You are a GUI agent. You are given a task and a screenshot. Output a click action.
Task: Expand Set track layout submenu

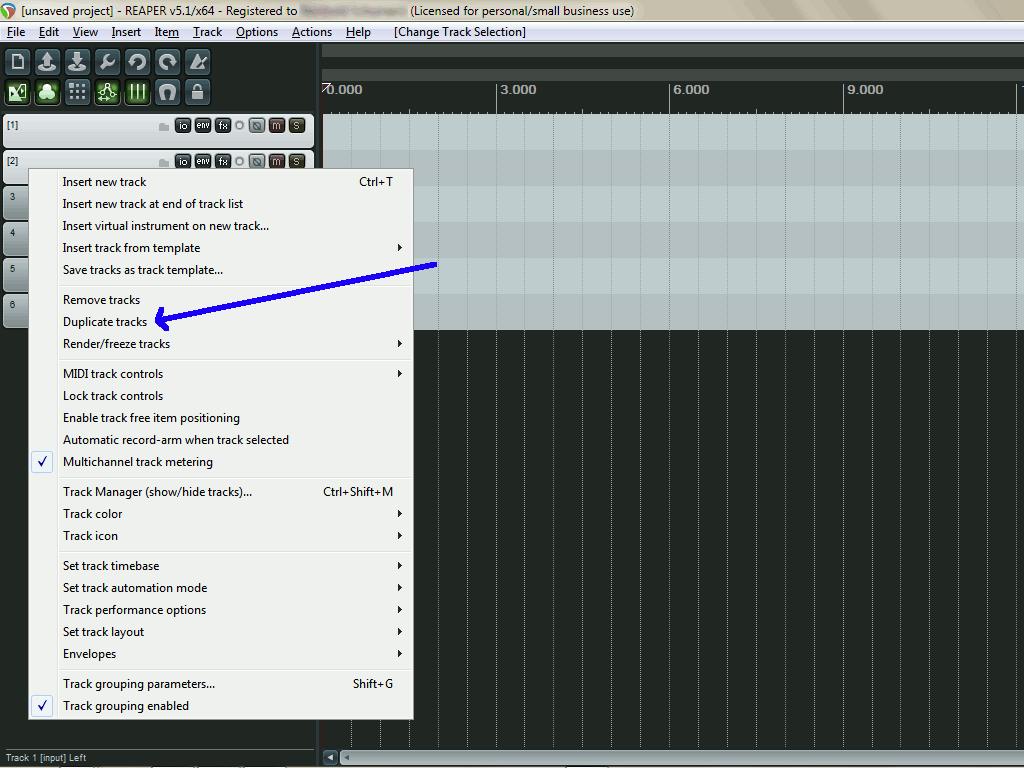tap(221, 632)
